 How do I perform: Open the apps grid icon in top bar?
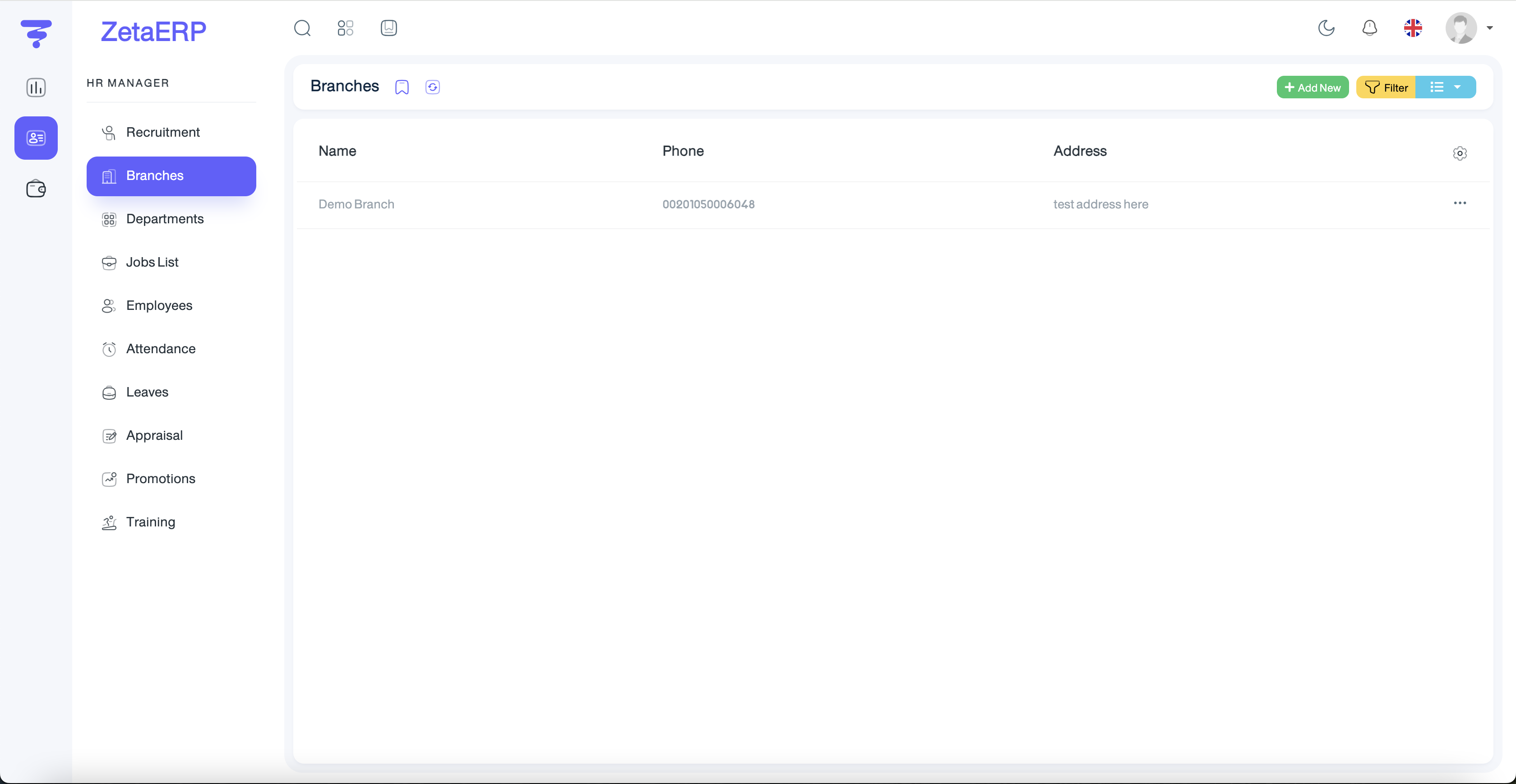point(346,28)
